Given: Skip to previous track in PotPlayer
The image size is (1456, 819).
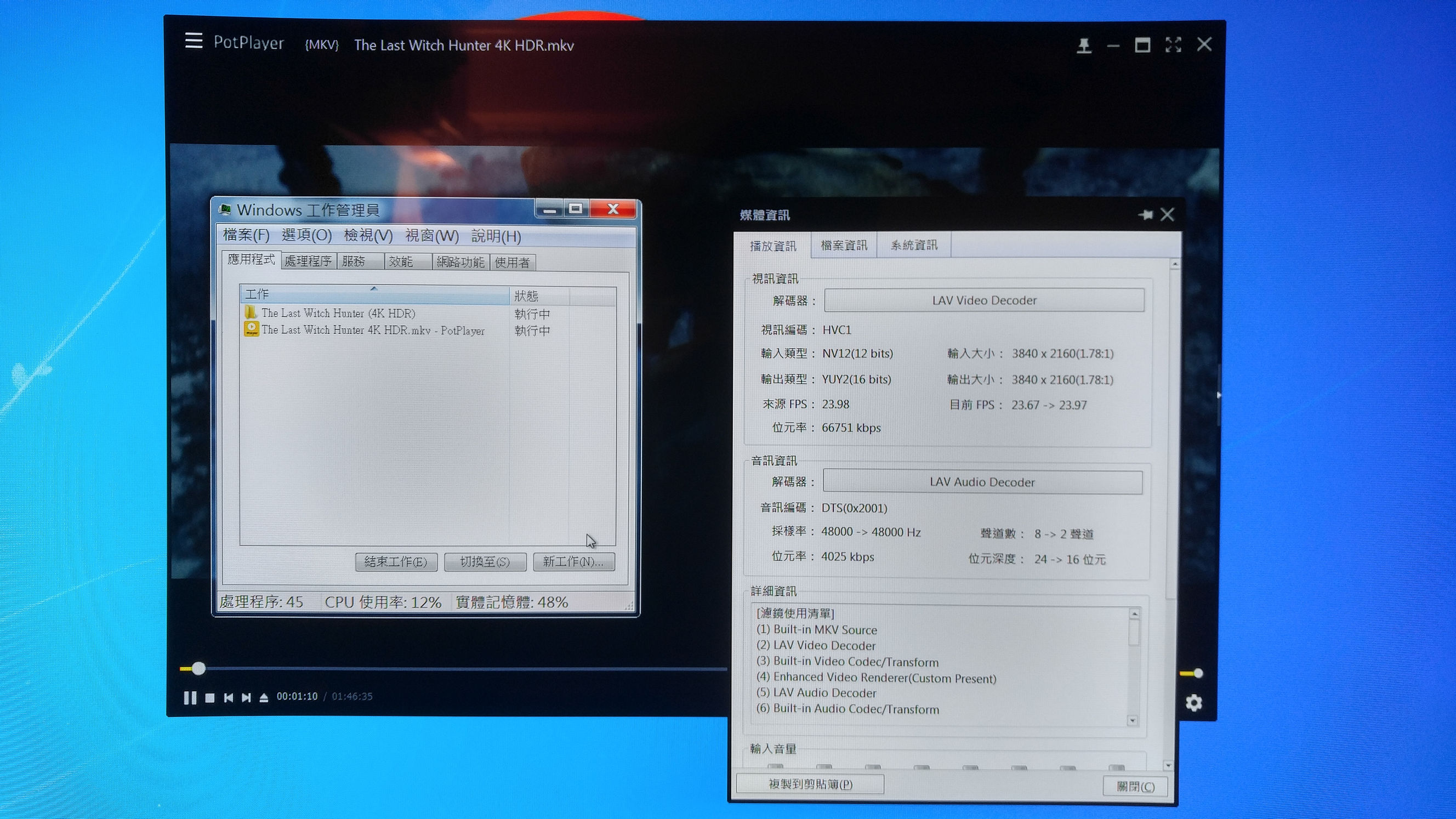Looking at the screenshot, I should [x=229, y=698].
